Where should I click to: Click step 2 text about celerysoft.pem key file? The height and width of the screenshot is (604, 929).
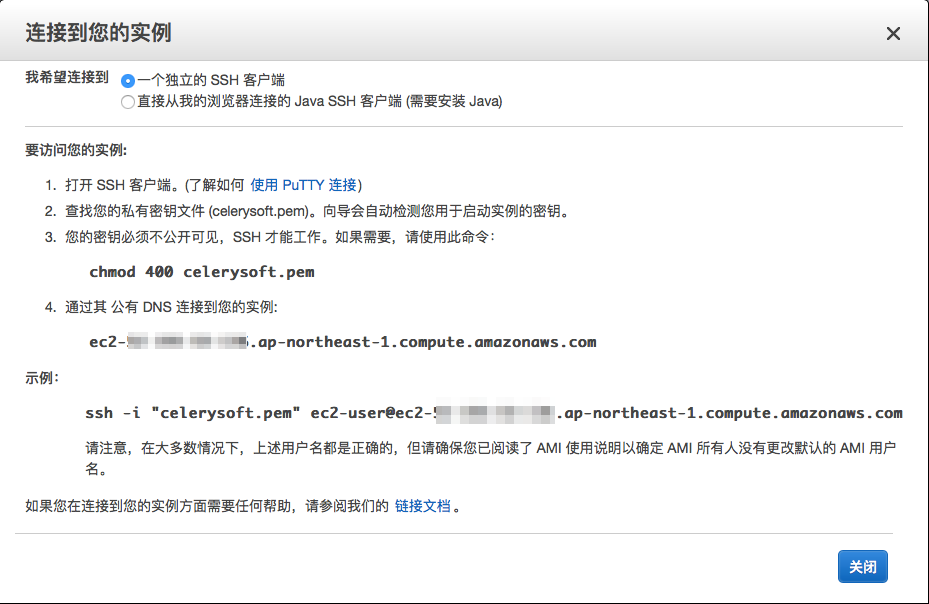(x=317, y=211)
